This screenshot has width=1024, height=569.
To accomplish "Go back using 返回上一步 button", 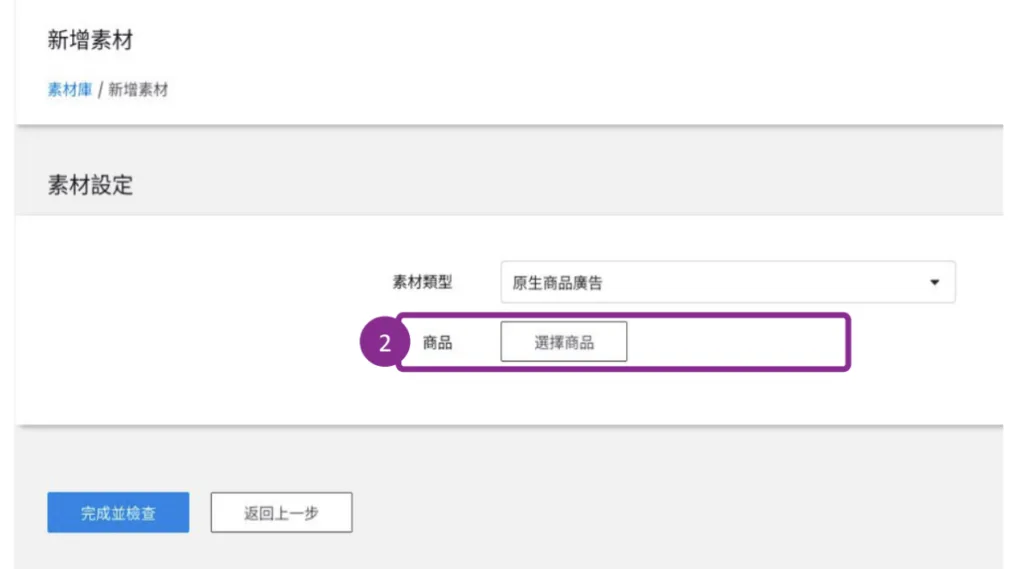I will (x=281, y=513).
